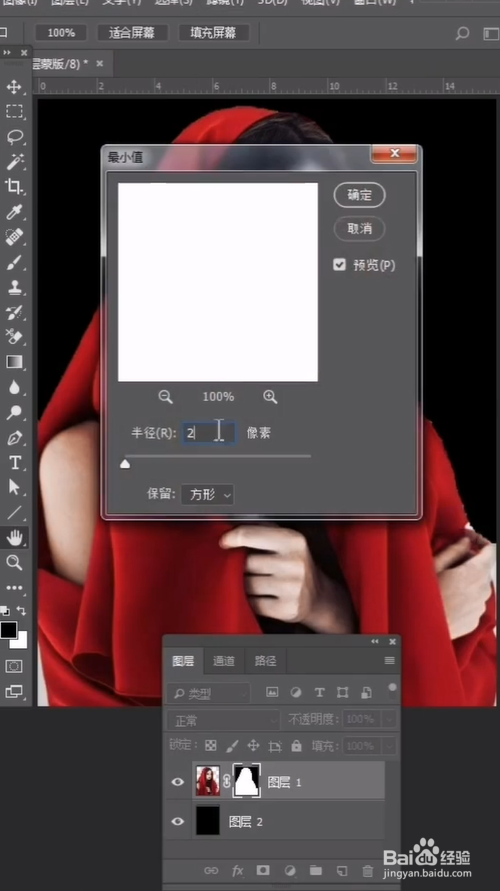This screenshot has width=500, height=891.
Task: Select the 图层 (Layers) tab
Action: tap(183, 661)
